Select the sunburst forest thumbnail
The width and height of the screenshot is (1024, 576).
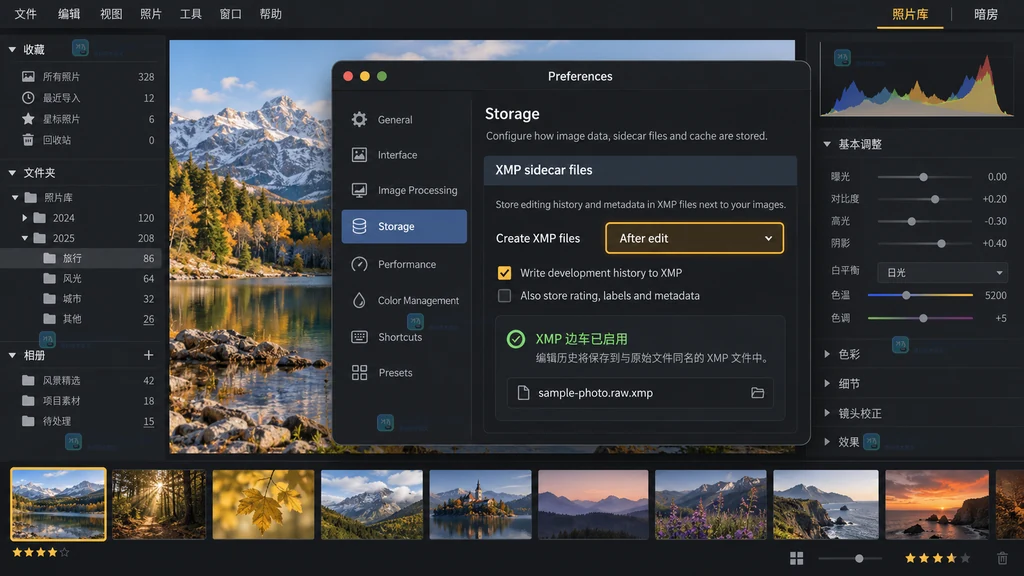[159, 504]
